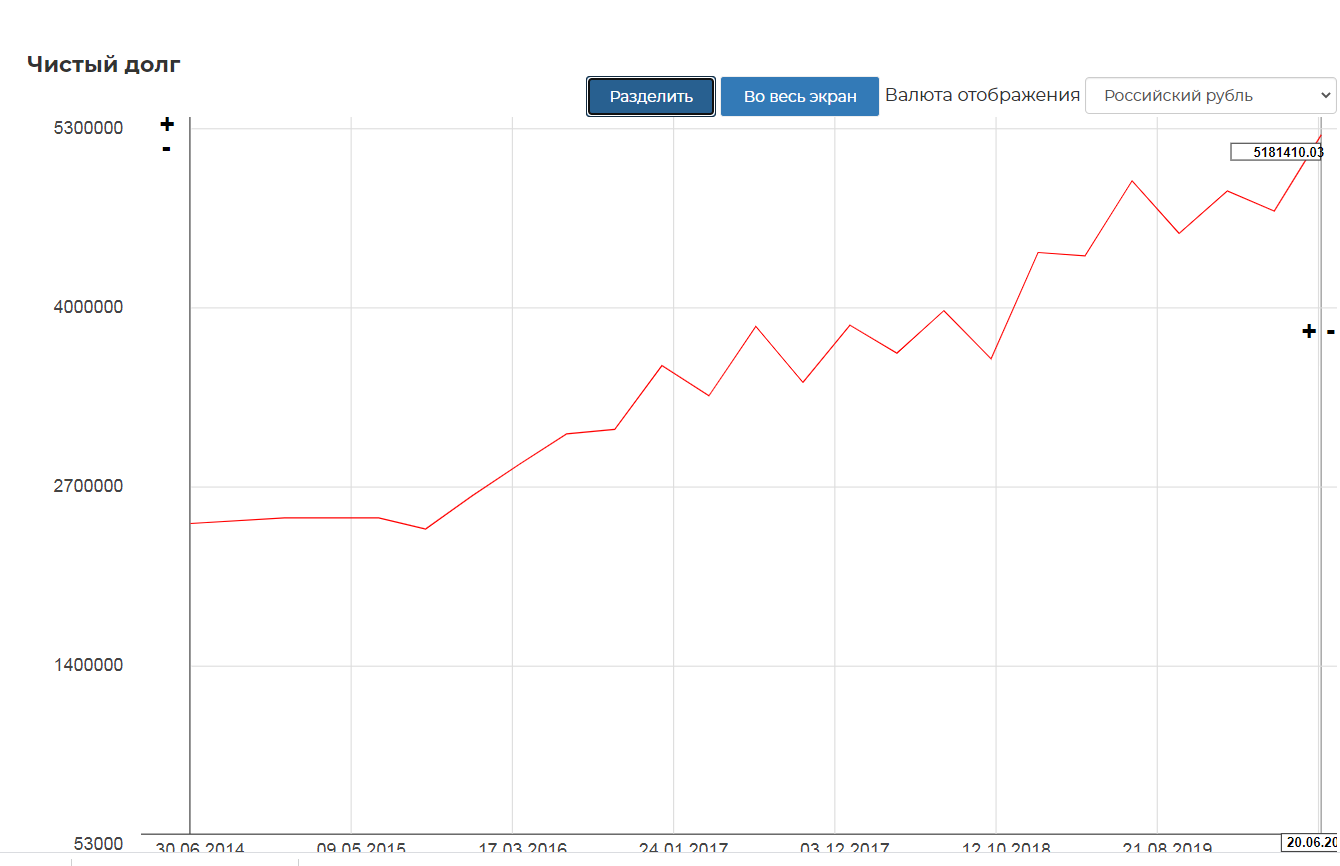Click the 12.10.2018 date on the x-axis
The image size is (1340, 866).
pos(1006,849)
